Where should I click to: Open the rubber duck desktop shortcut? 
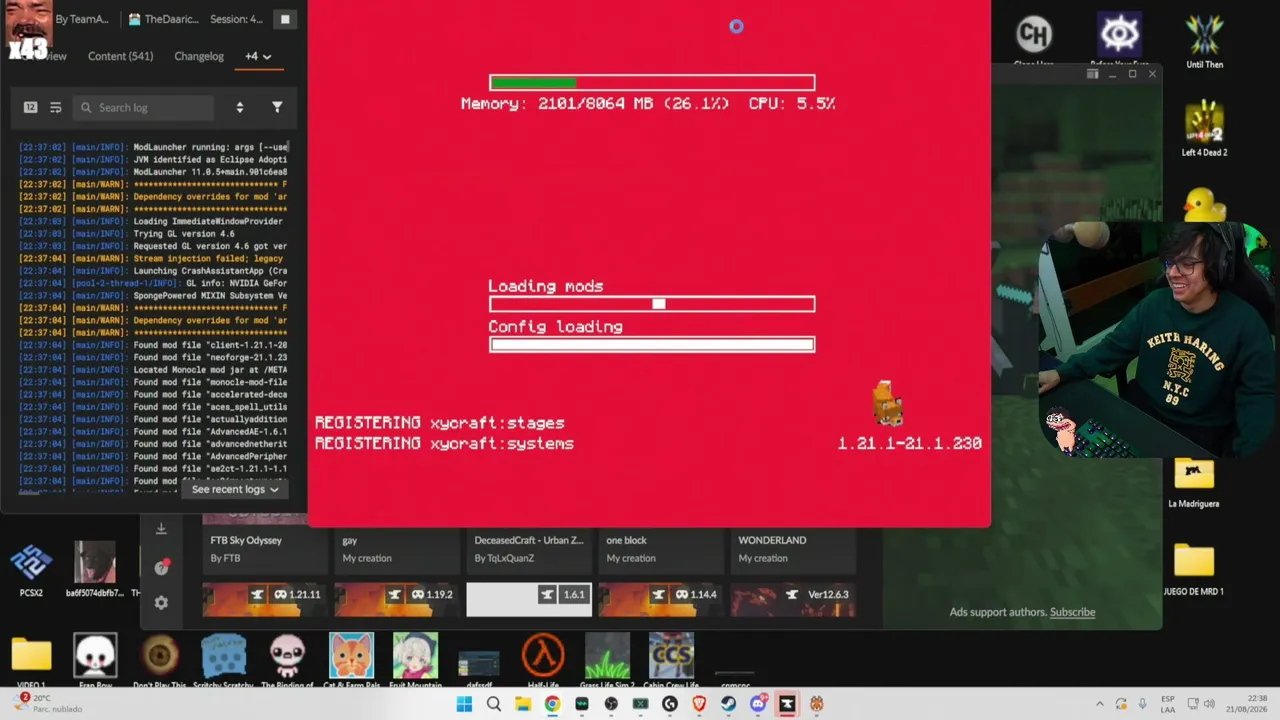(x=1204, y=206)
